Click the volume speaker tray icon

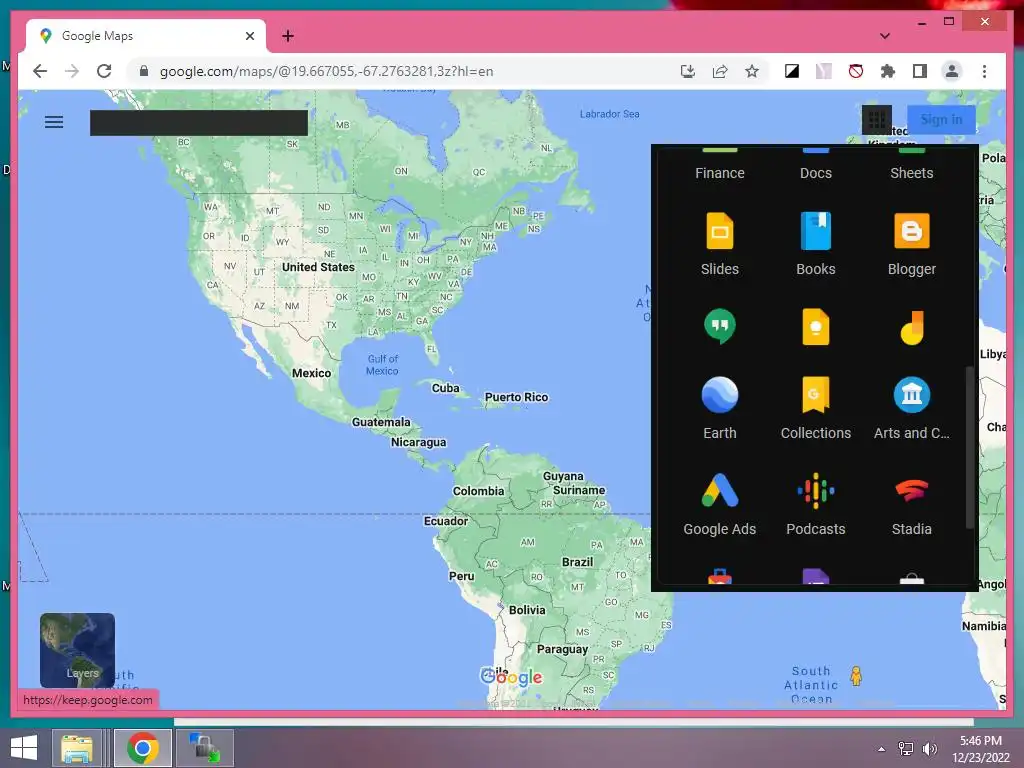[x=929, y=749]
